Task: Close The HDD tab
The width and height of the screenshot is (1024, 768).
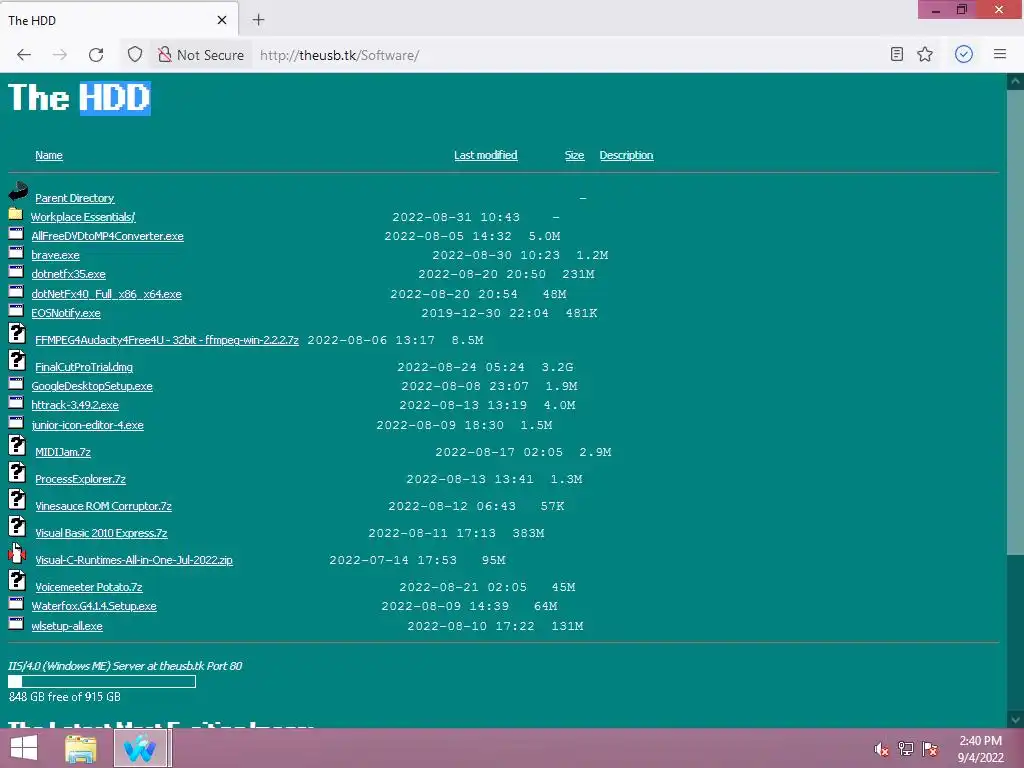Action: [222, 20]
